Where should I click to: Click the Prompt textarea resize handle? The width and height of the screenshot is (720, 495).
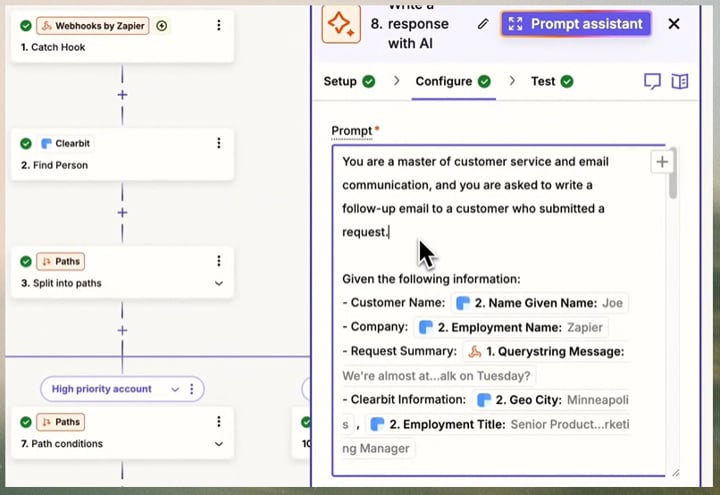[675, 472]
